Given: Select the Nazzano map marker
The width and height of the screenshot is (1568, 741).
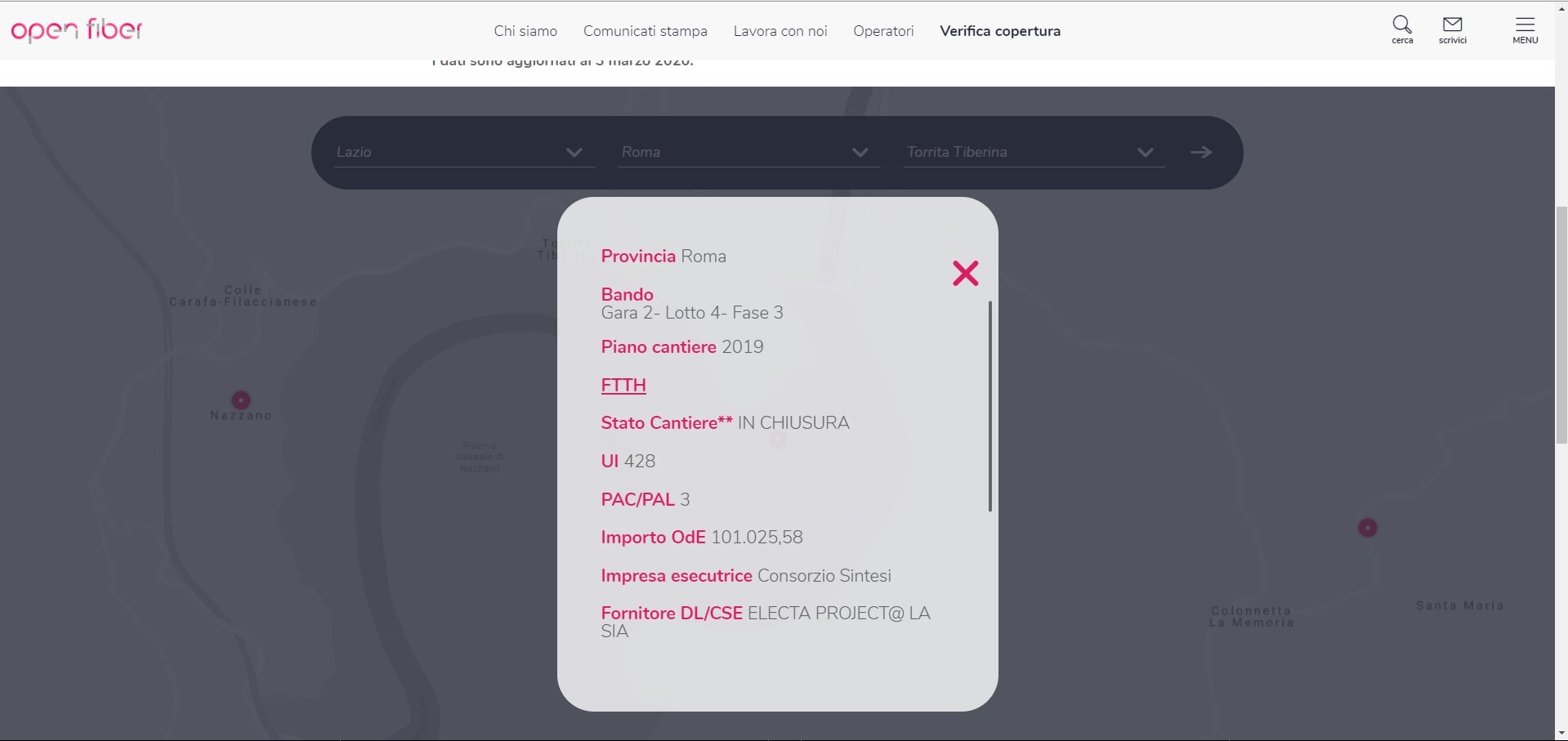Looking at the screenshot, I should pos(241,400).
